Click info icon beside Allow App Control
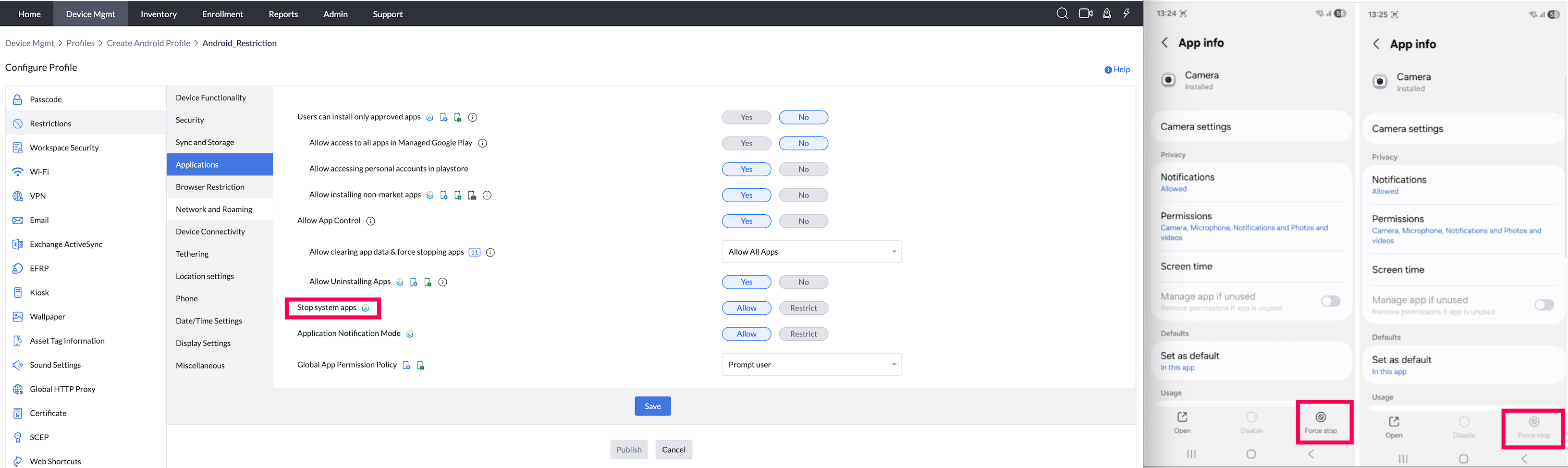The height and width of the screenshot is (468, 1568). tap(371, 221)
